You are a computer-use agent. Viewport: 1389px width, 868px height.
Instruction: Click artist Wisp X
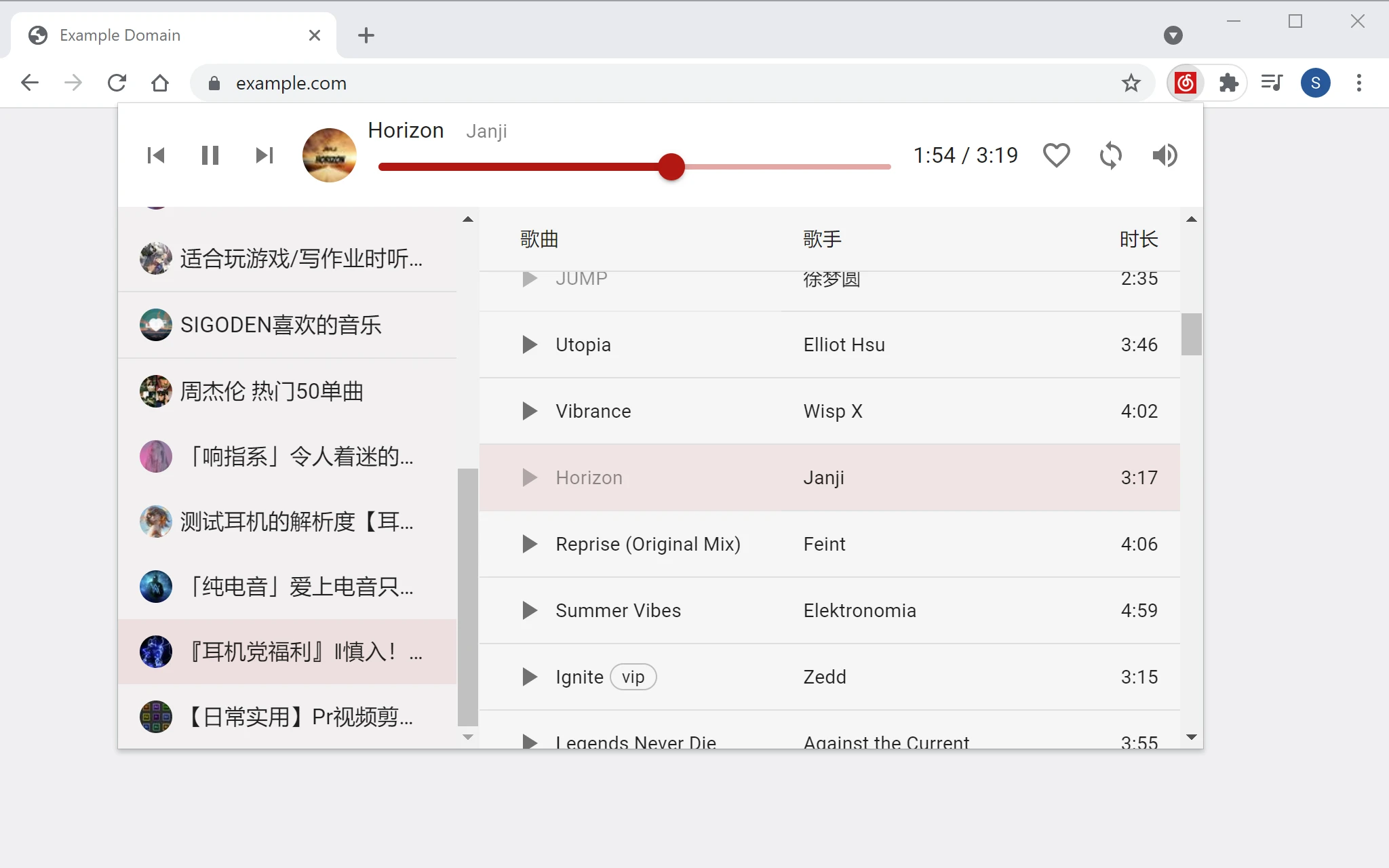tap(833, 411)
